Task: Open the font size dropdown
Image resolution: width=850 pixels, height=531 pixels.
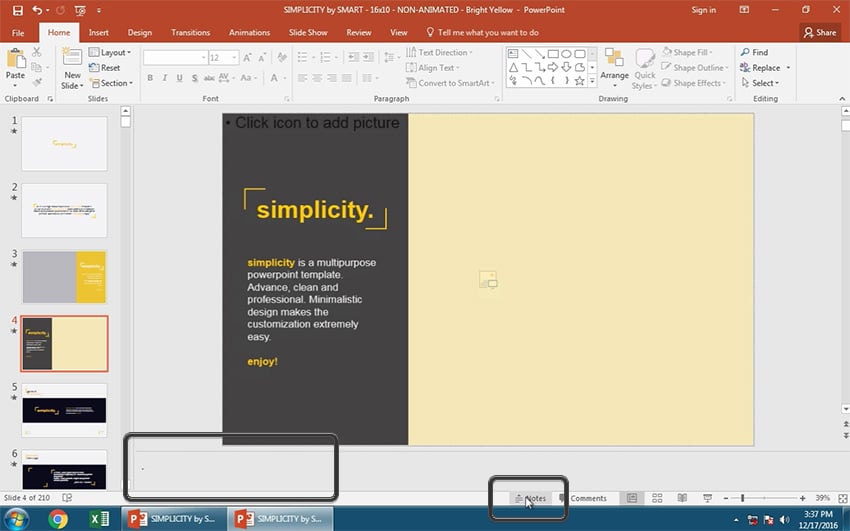Action: [x=234, y=57]
